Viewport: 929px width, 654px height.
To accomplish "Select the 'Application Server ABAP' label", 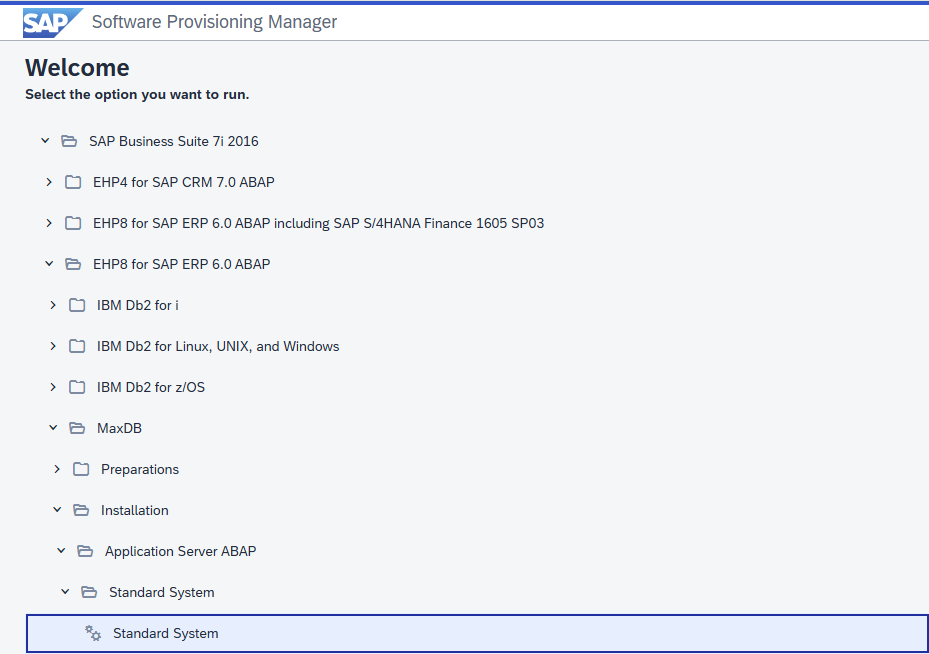I will (181, 551).
